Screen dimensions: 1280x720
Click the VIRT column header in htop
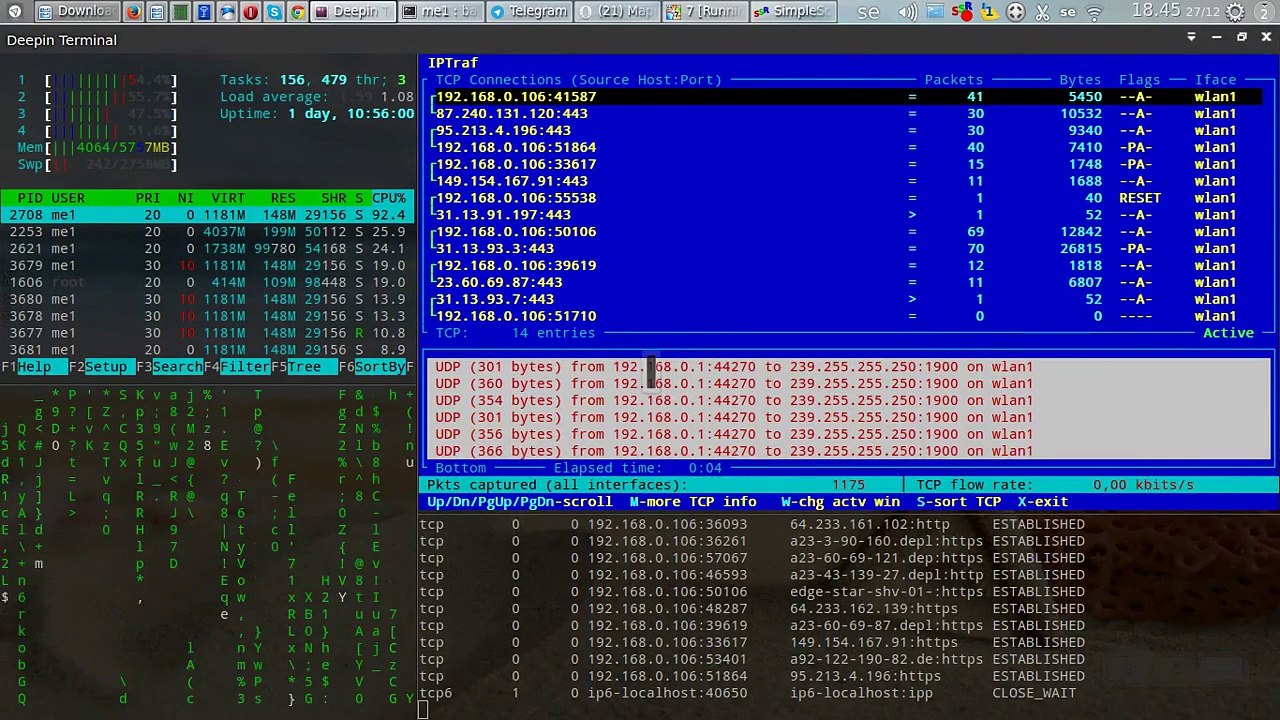coord(228,198)
